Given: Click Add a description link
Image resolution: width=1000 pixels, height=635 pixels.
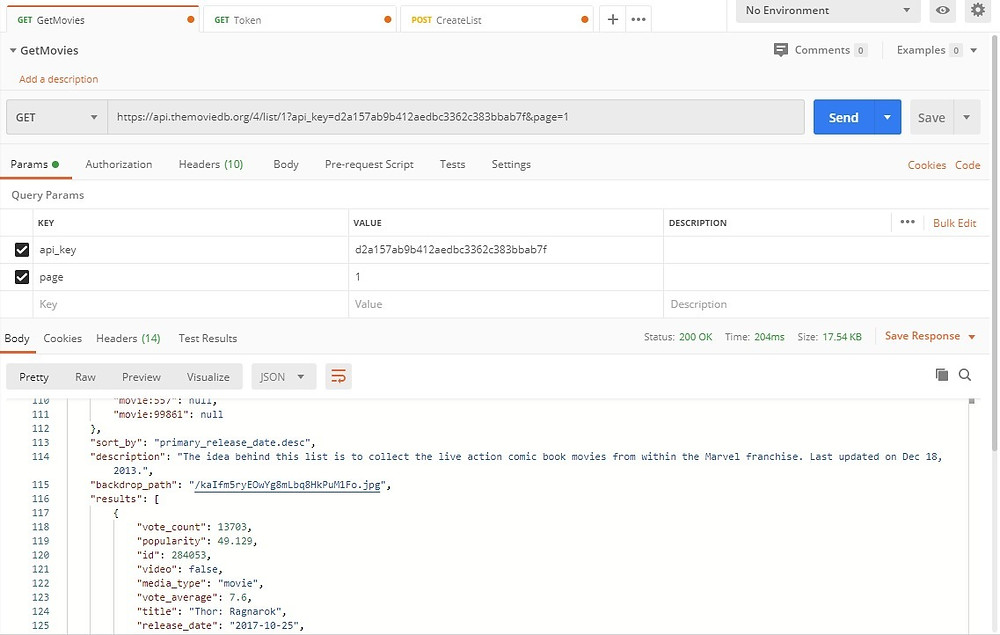Looking at the screenshot, I should pos(59,79).
